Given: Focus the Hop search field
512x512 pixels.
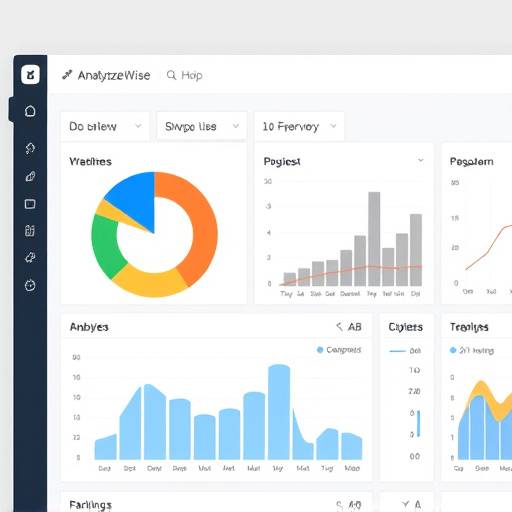Looking at the screenshot, I should (x=192, y=75).
